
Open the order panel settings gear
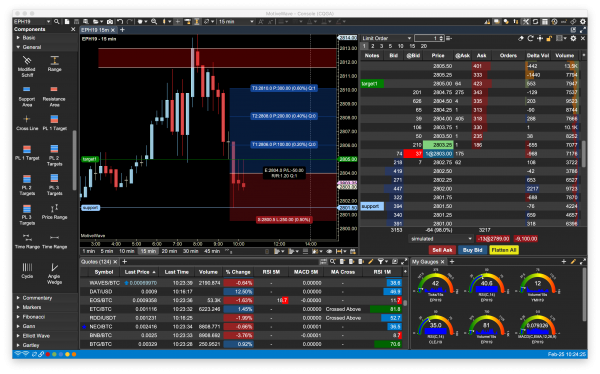[x=573, y=38]
